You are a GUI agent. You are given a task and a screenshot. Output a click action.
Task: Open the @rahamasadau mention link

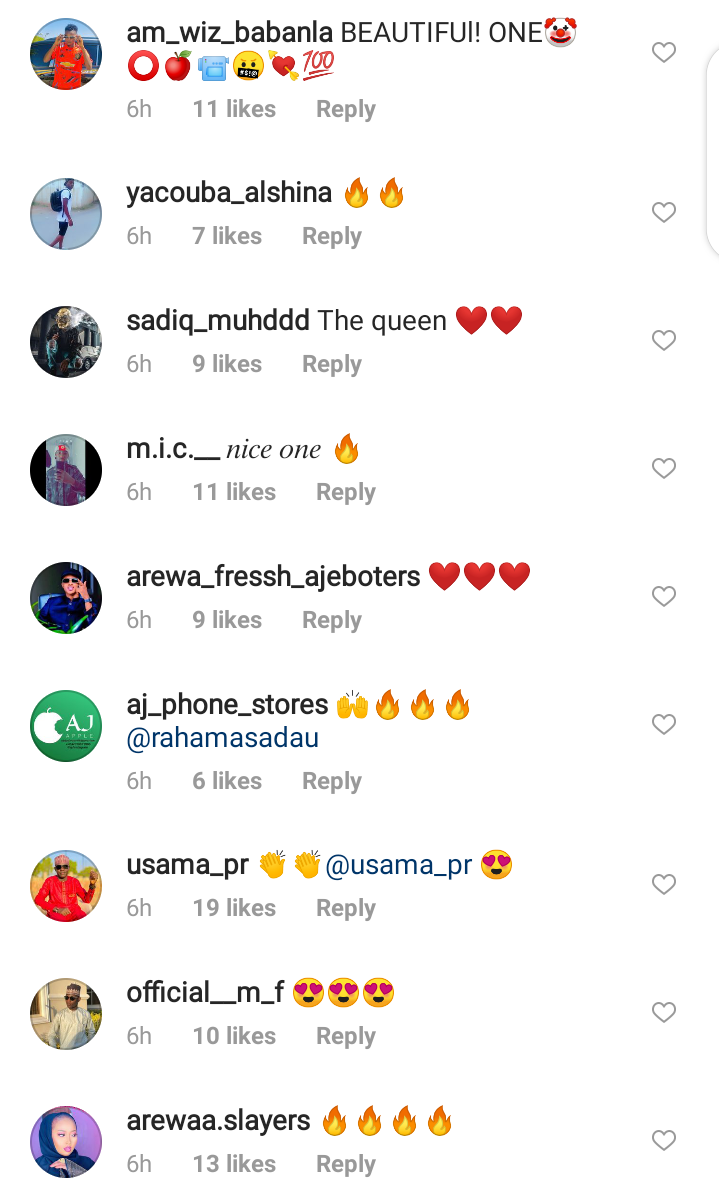[x=222, y=738]
